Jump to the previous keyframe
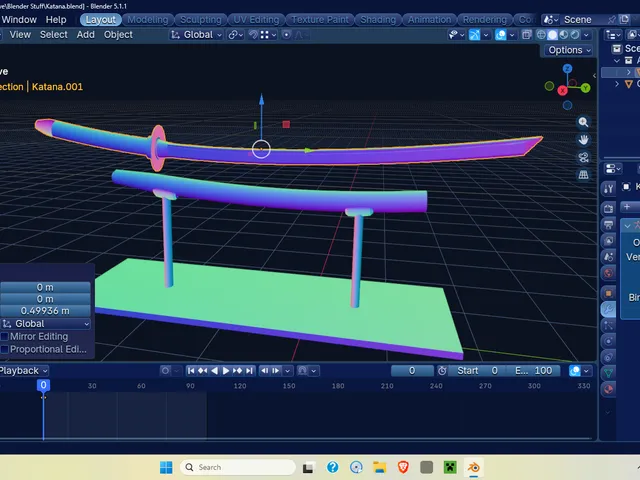 (x=202, y=371)
